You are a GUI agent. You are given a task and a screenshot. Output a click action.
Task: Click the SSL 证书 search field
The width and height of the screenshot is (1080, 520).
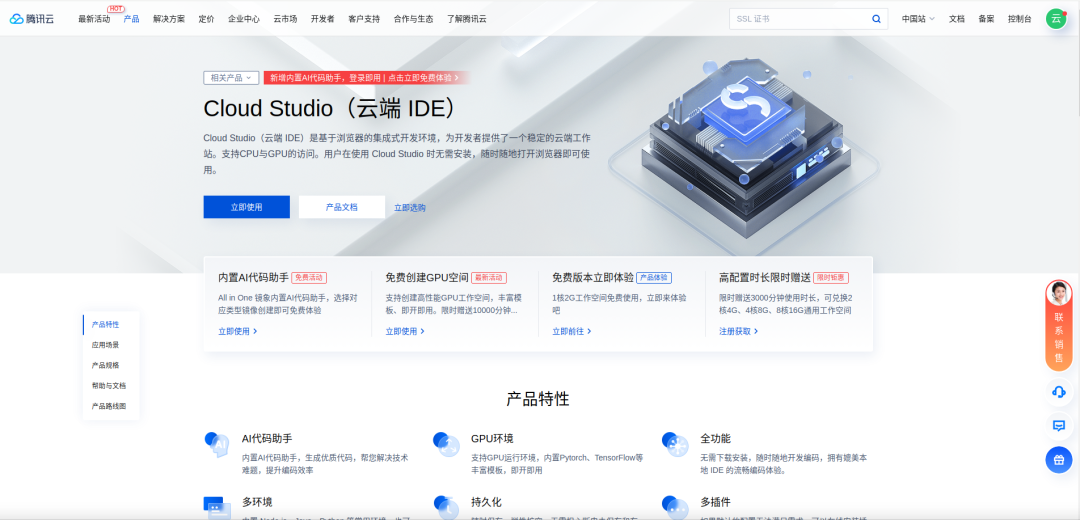[799, 19]
